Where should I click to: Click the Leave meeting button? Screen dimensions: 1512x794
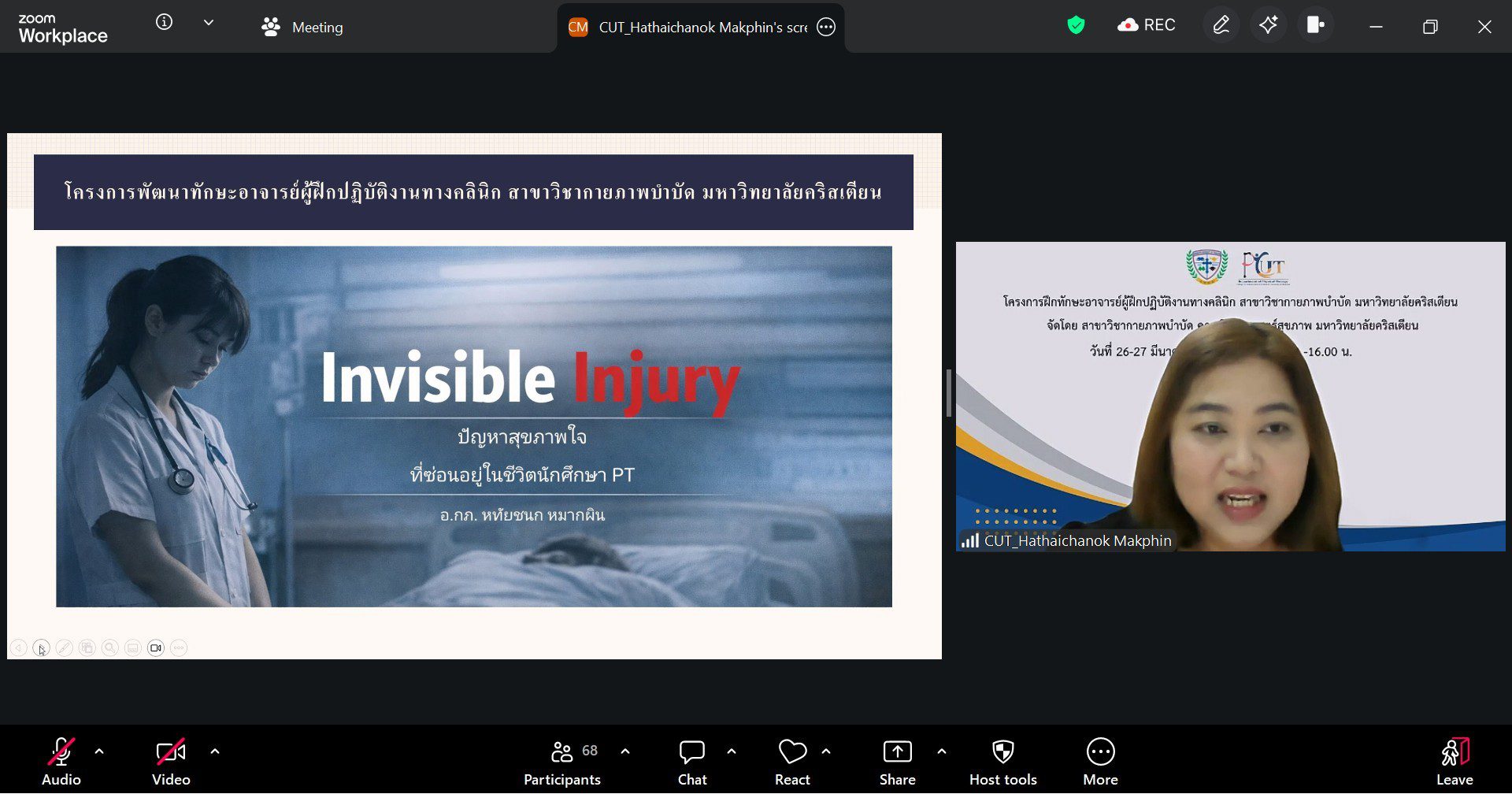(1454, 762)
